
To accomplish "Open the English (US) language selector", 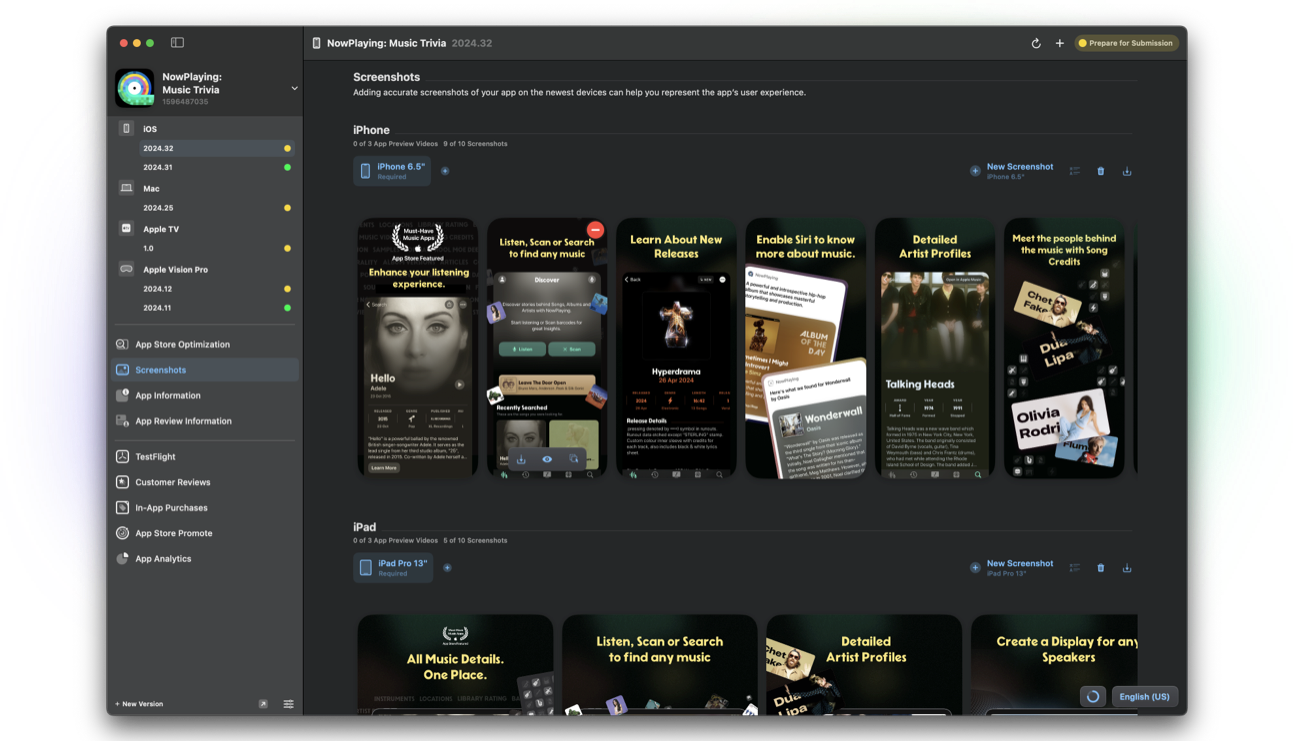I will tap(1145, 697).
